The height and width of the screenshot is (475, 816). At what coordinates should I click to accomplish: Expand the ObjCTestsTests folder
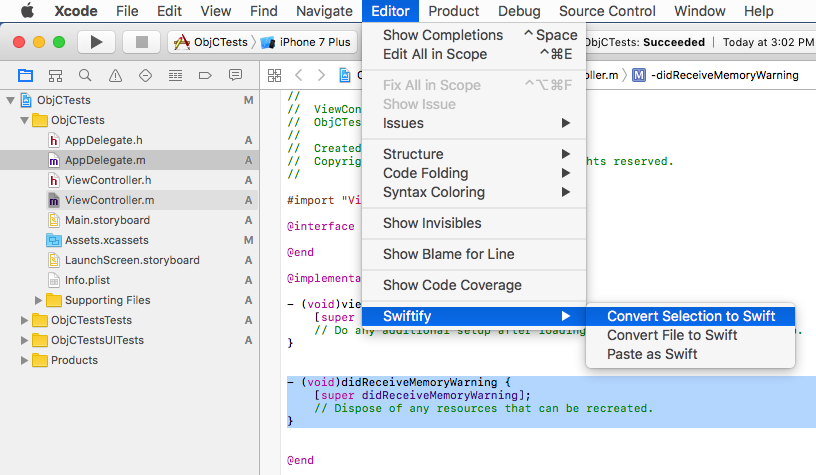click(24, 320)
